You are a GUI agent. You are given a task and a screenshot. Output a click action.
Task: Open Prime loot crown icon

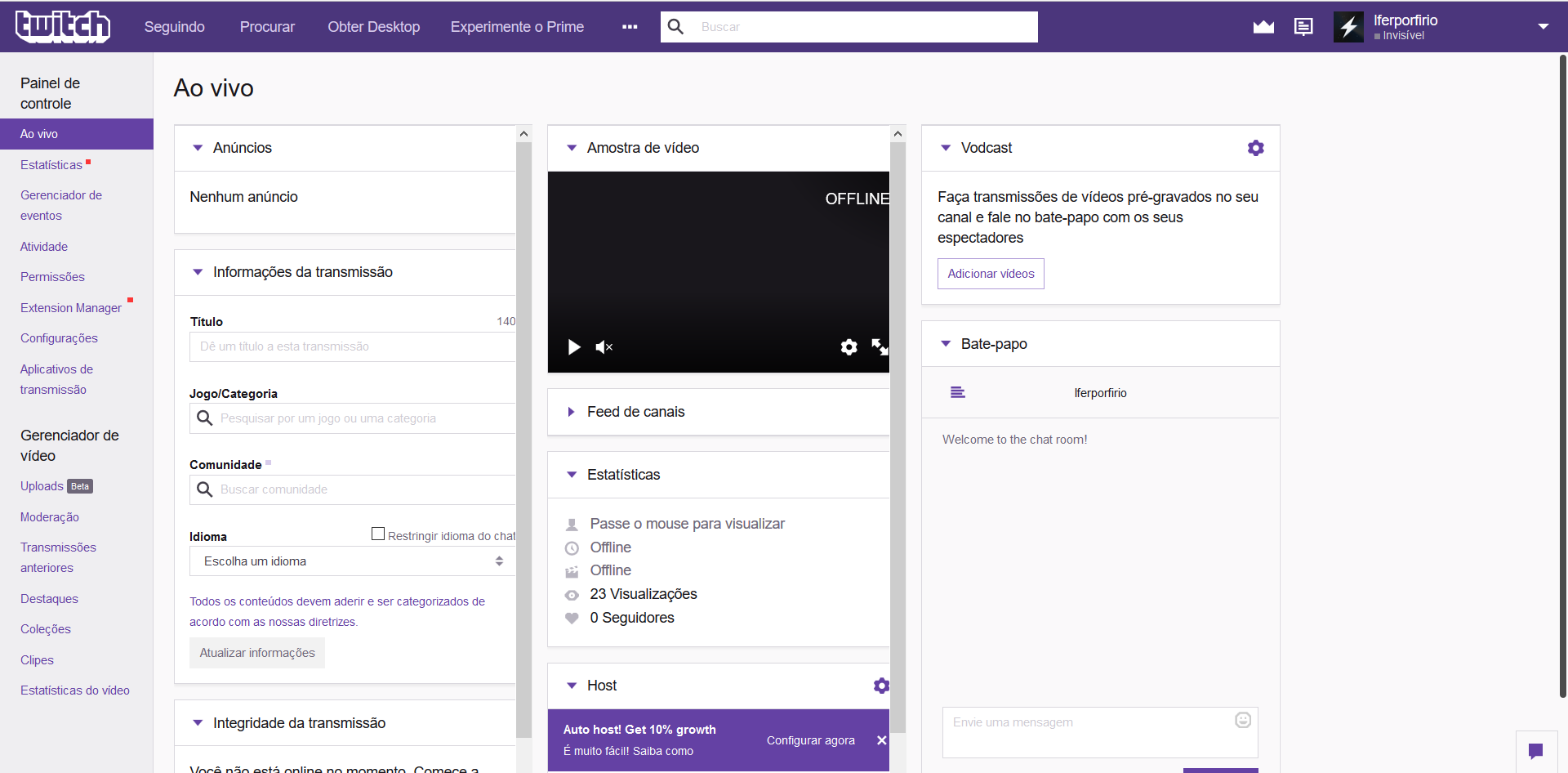[1263, 27]
